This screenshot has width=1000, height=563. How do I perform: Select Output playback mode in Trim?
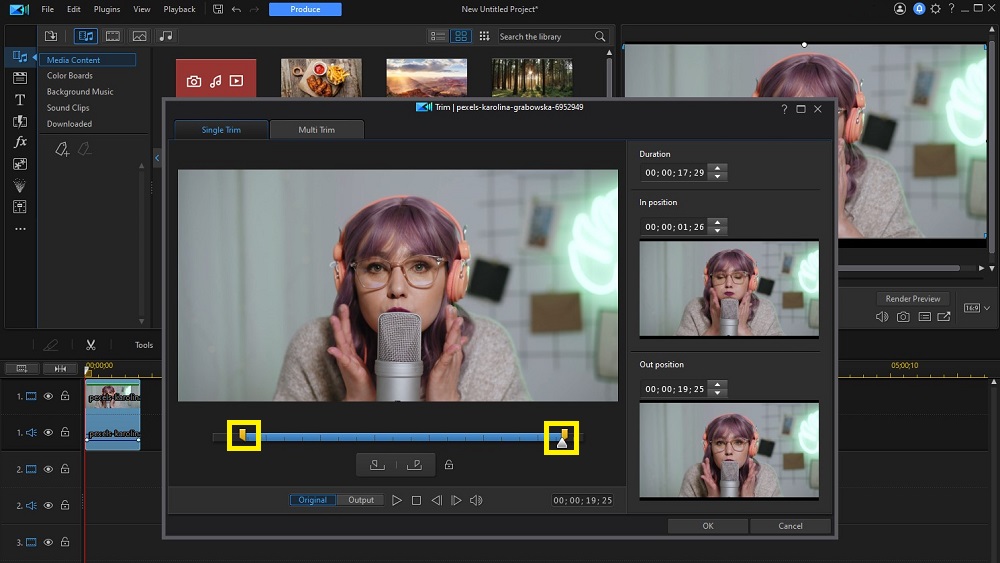tap(361, 500)
